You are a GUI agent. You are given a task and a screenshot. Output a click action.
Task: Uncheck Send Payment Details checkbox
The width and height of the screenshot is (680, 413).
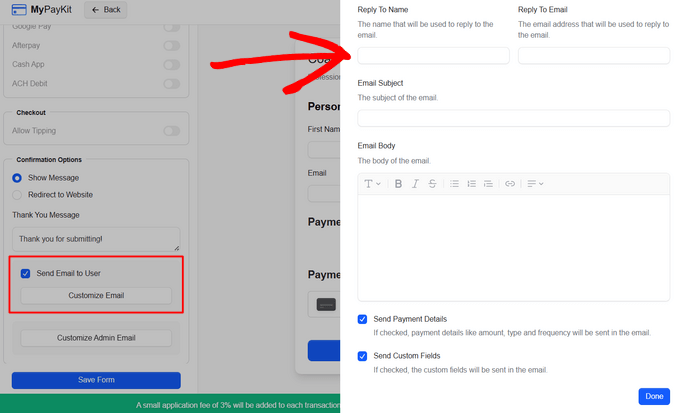363,319
